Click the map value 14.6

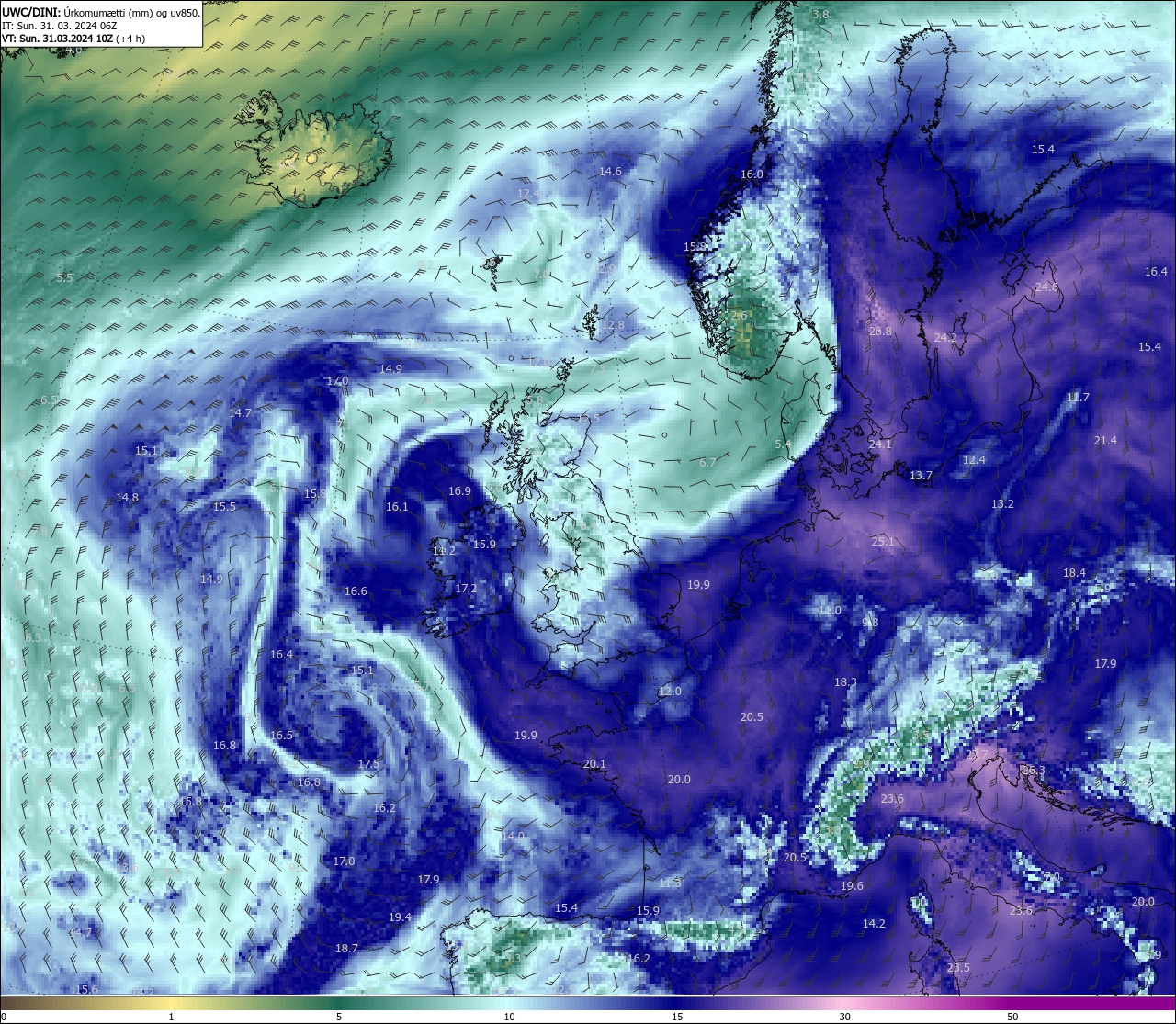610,172
